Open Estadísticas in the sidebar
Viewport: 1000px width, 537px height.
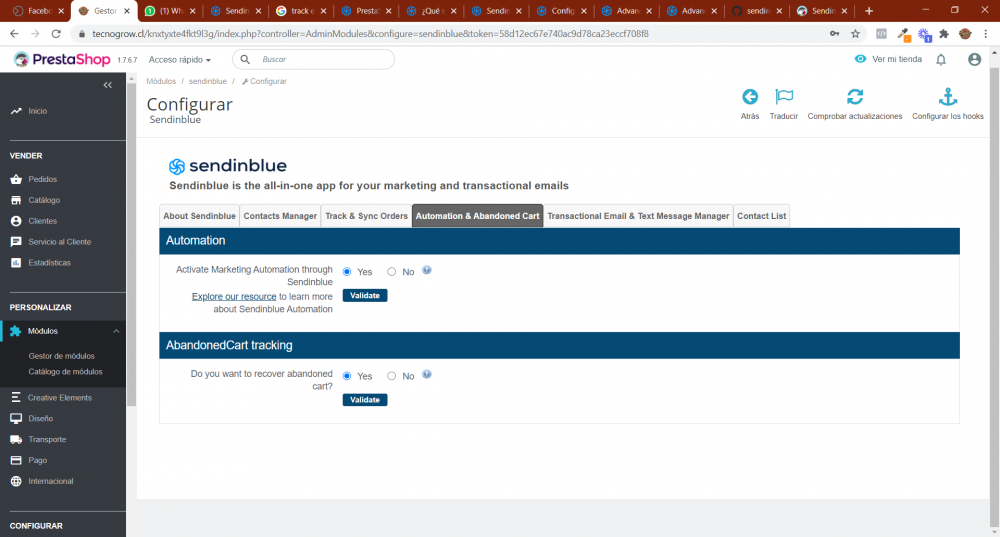(49, 263)
